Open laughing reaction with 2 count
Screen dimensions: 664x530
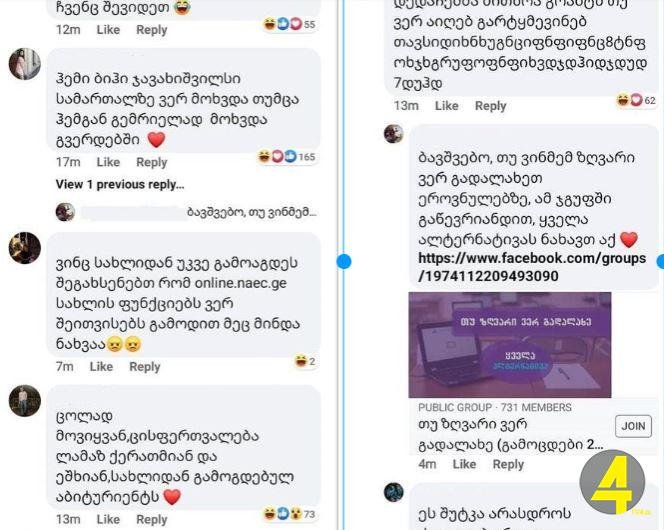305,361
